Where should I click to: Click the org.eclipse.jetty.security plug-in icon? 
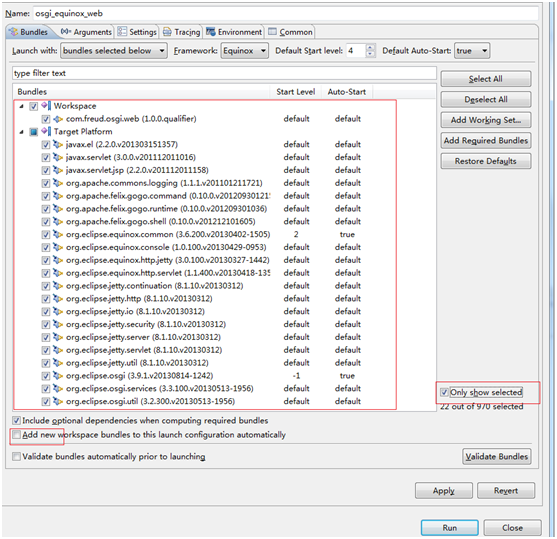(58, 324)
